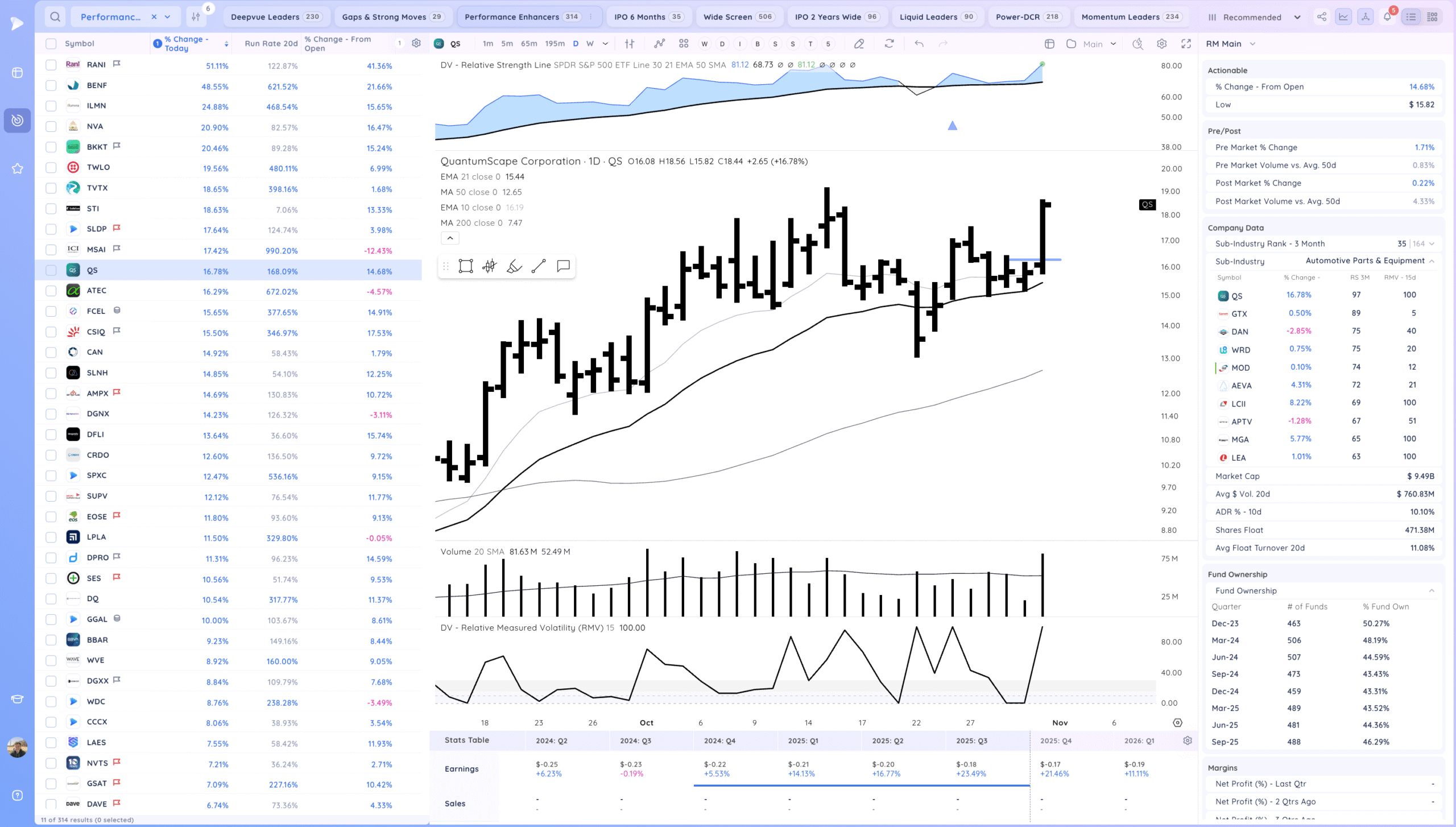Open the Stats Table settings gear

tap(1188, 741)
